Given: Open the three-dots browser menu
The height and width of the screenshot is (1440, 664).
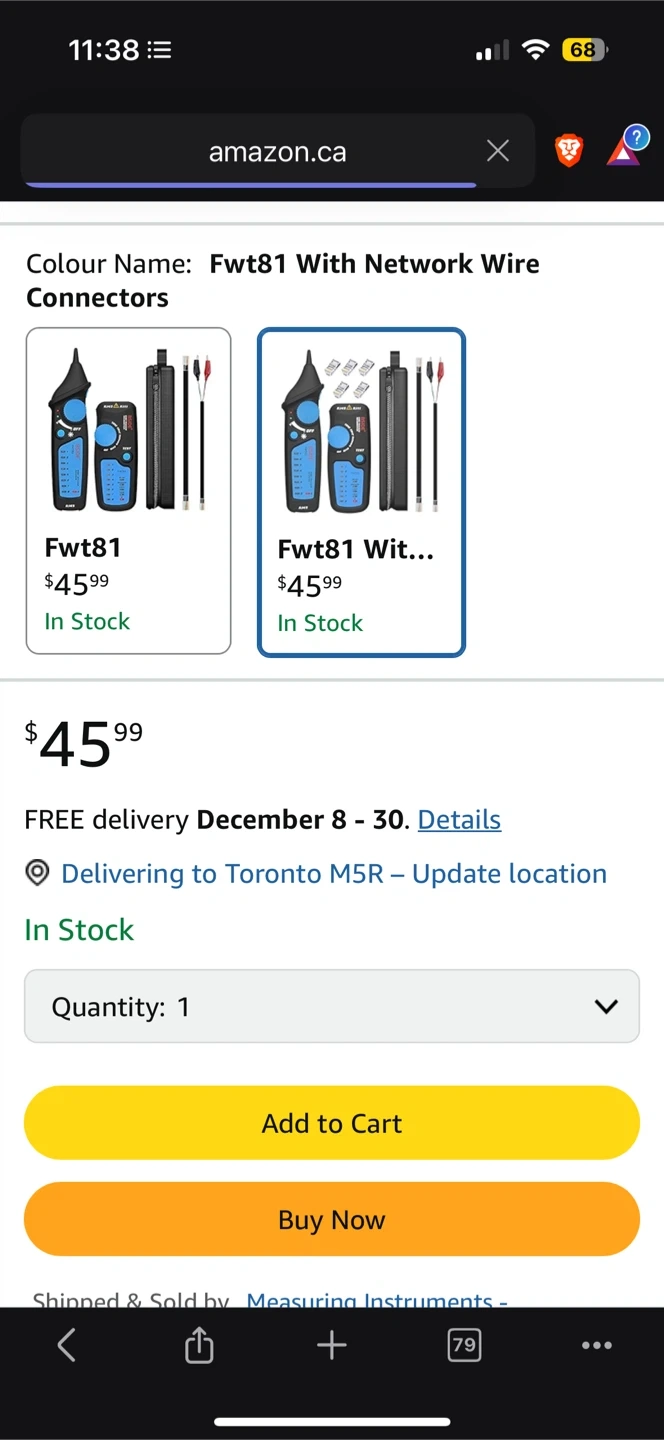Looking at the screenshot, I should pyautogui.click(x=597, y=1345).
